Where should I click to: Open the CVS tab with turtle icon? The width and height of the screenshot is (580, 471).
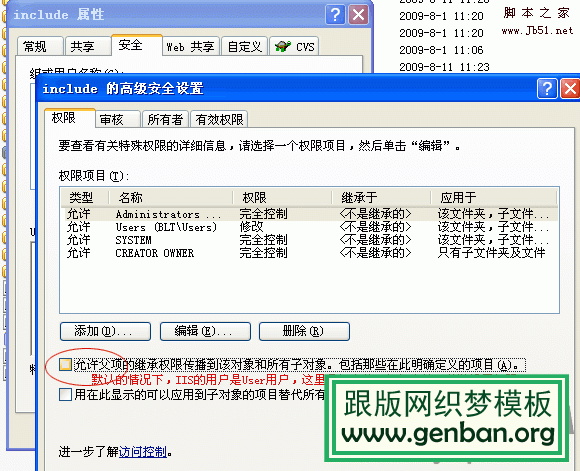[294, 47]
